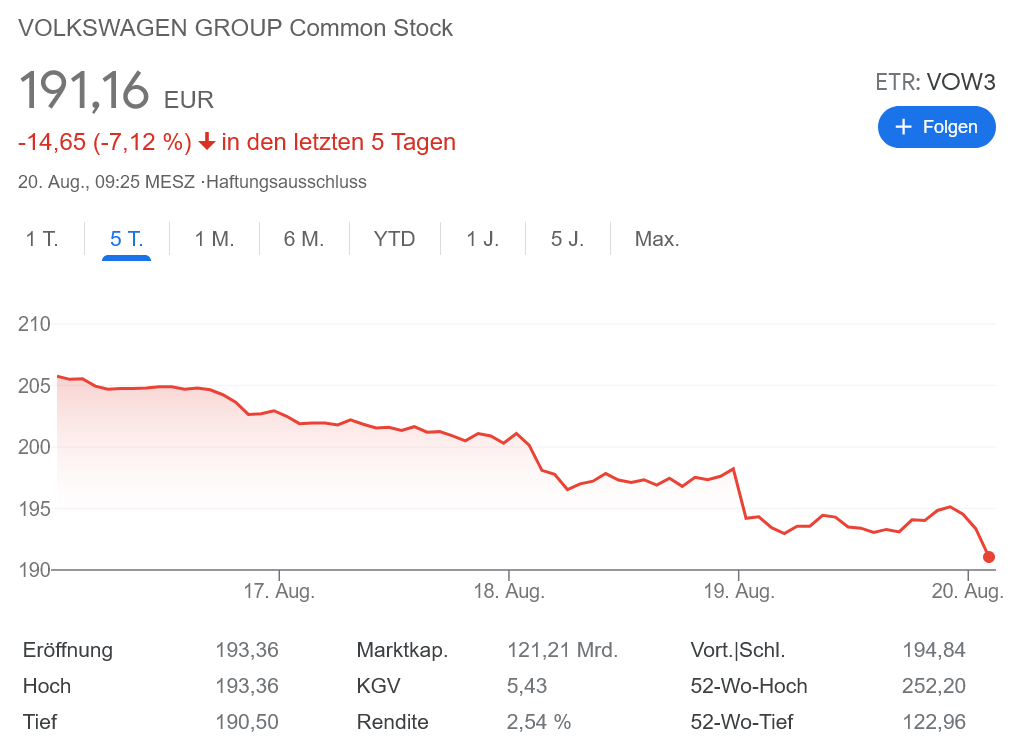Follow the stock with the Folgen button
Viewport: 1009px width, 755px height.
tap(936, 127)
